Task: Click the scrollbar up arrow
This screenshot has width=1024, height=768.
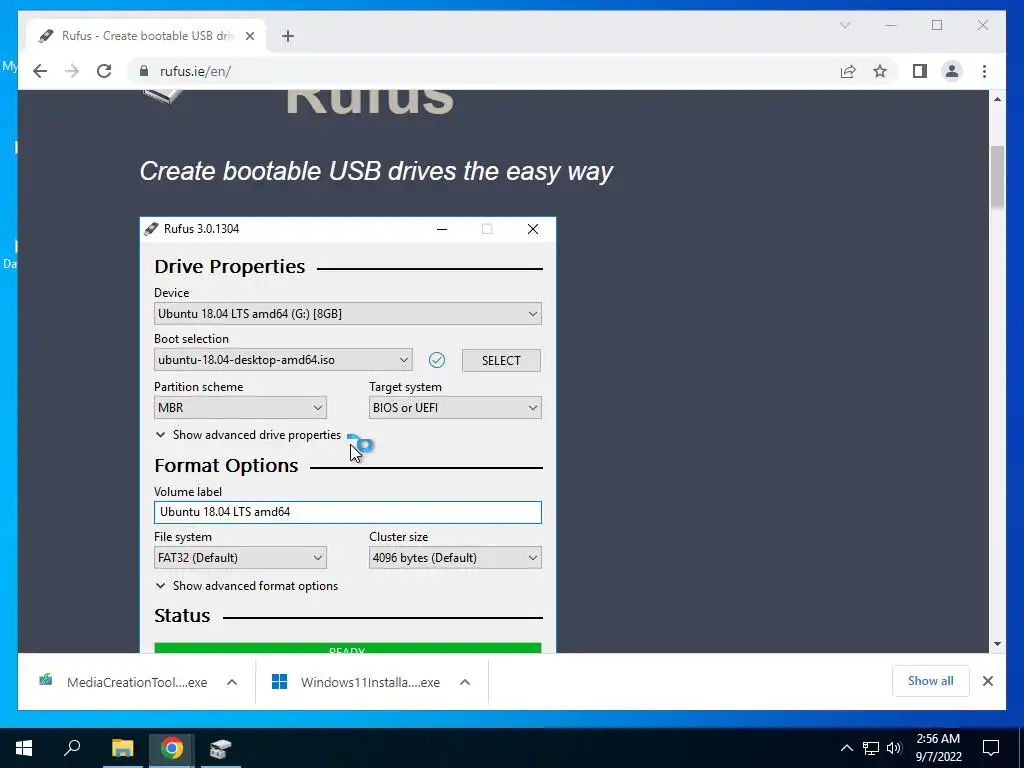Action: pyautogui.click(x=997, y=99)
